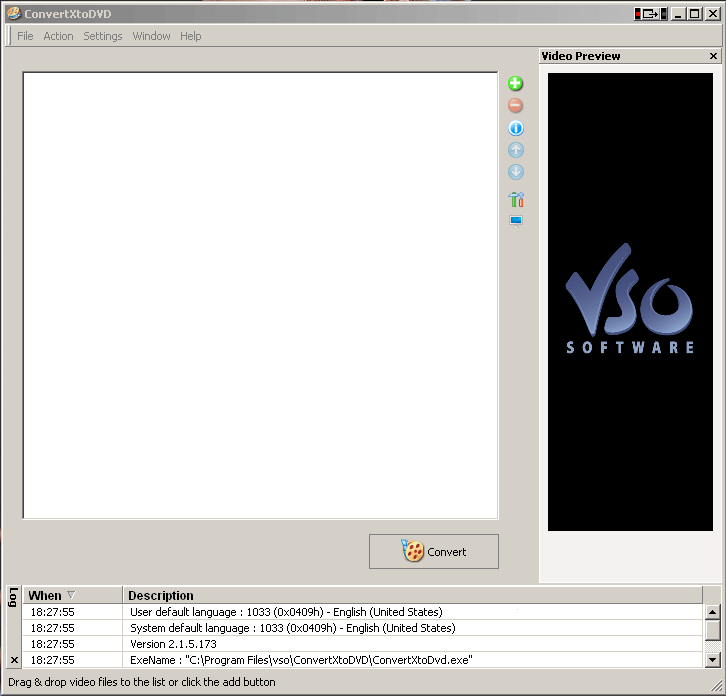Open the File menu

(x=25, y=36)
